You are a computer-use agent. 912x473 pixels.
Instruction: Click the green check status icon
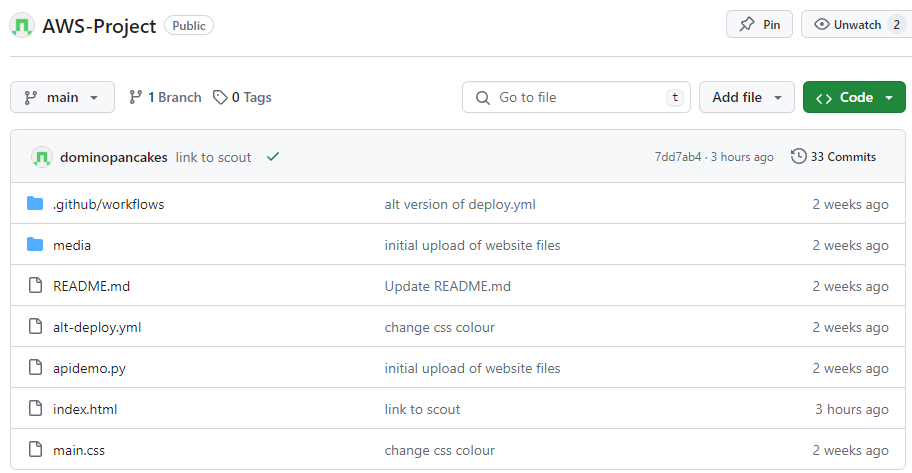click(273, 157)
